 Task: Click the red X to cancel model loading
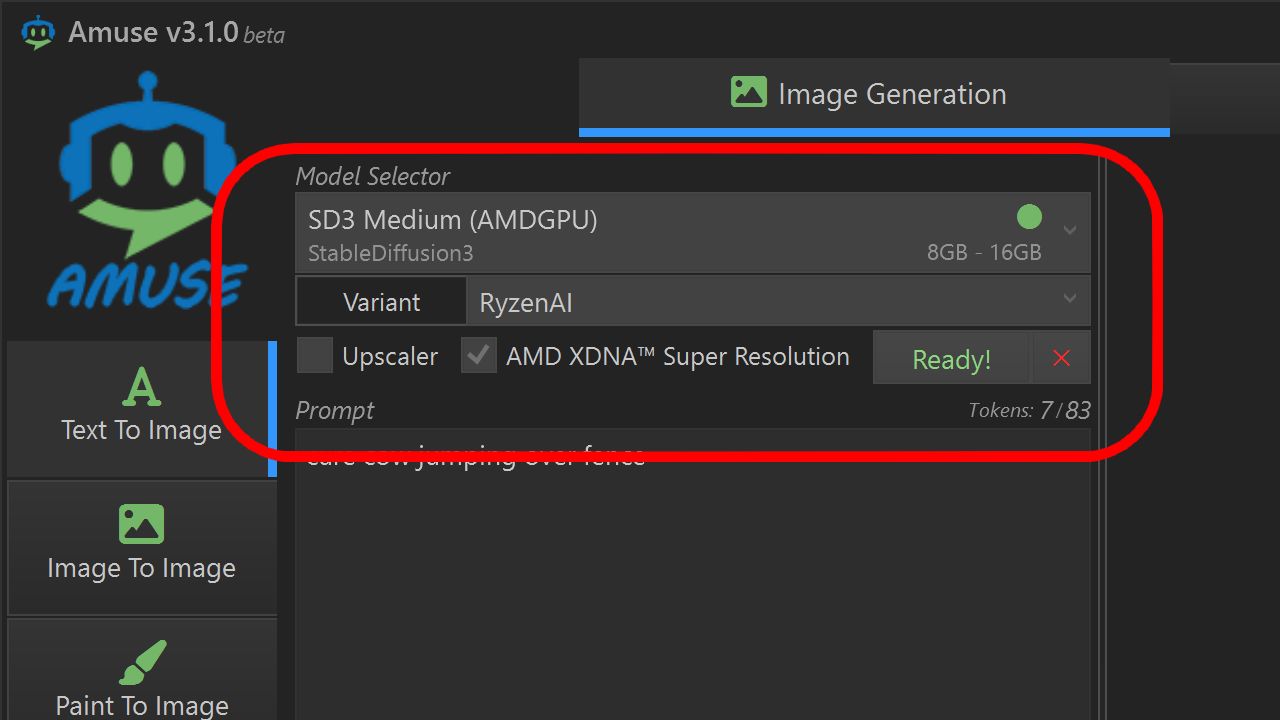[1061, 357]
